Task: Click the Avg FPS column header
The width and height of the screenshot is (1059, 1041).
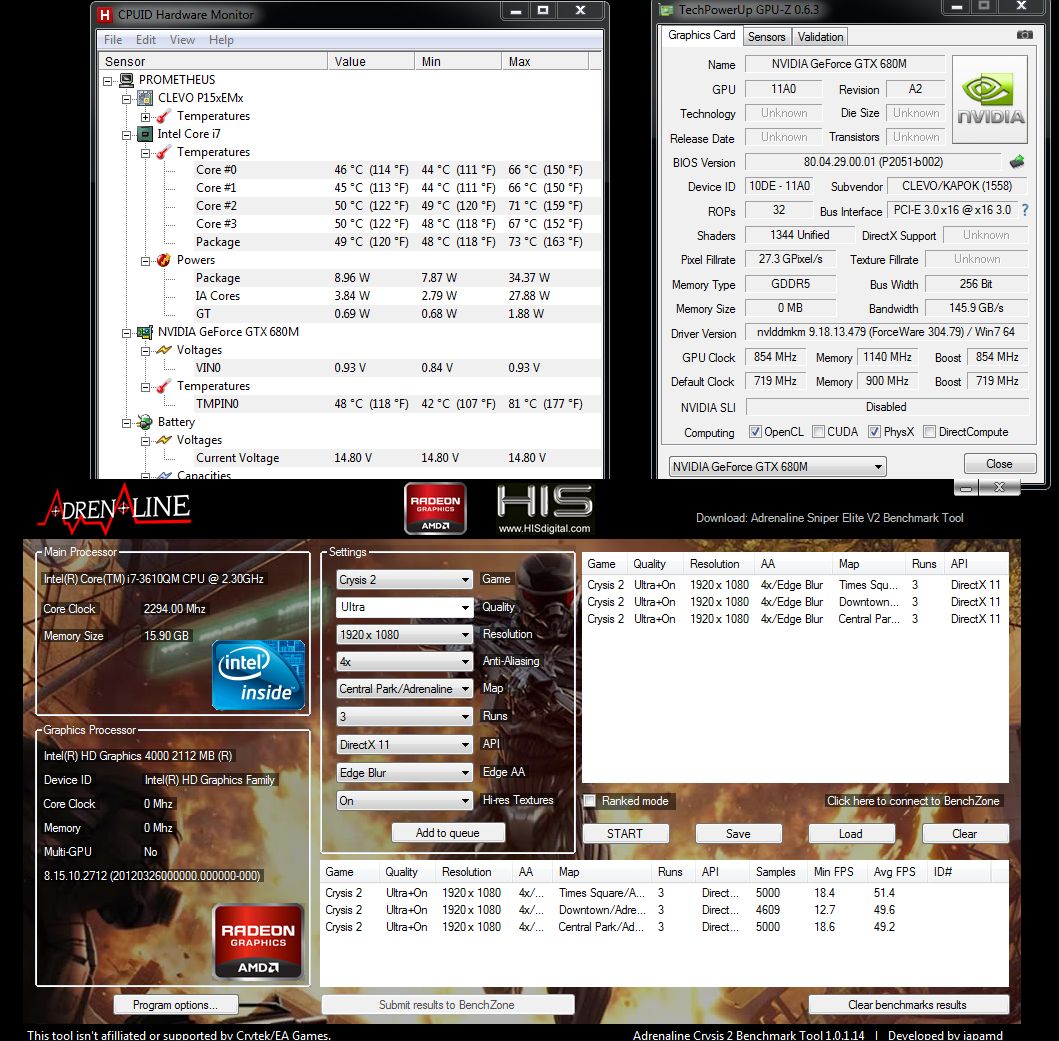Action: click(x=894, y=872)
